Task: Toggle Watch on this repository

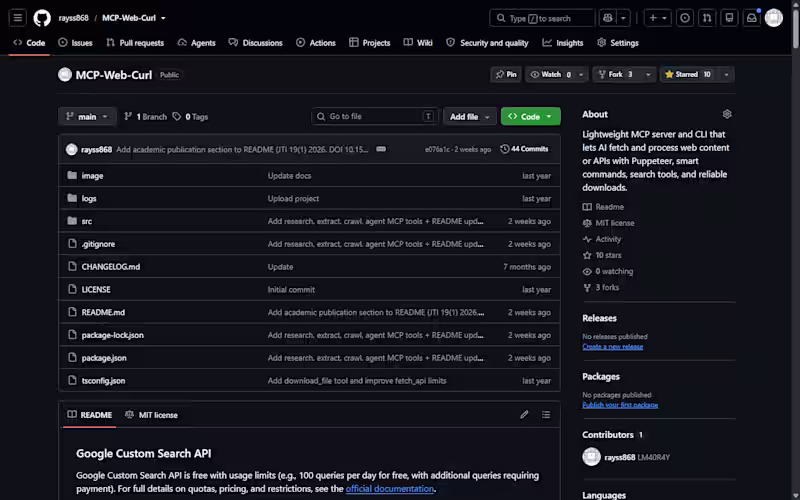Action: tap(551, 74)
